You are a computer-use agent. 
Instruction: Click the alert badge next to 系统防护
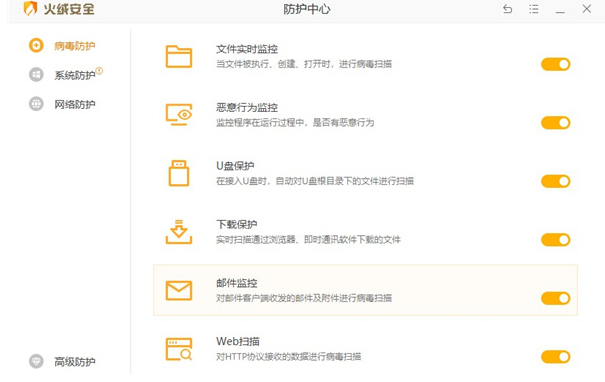coord(99,71)
